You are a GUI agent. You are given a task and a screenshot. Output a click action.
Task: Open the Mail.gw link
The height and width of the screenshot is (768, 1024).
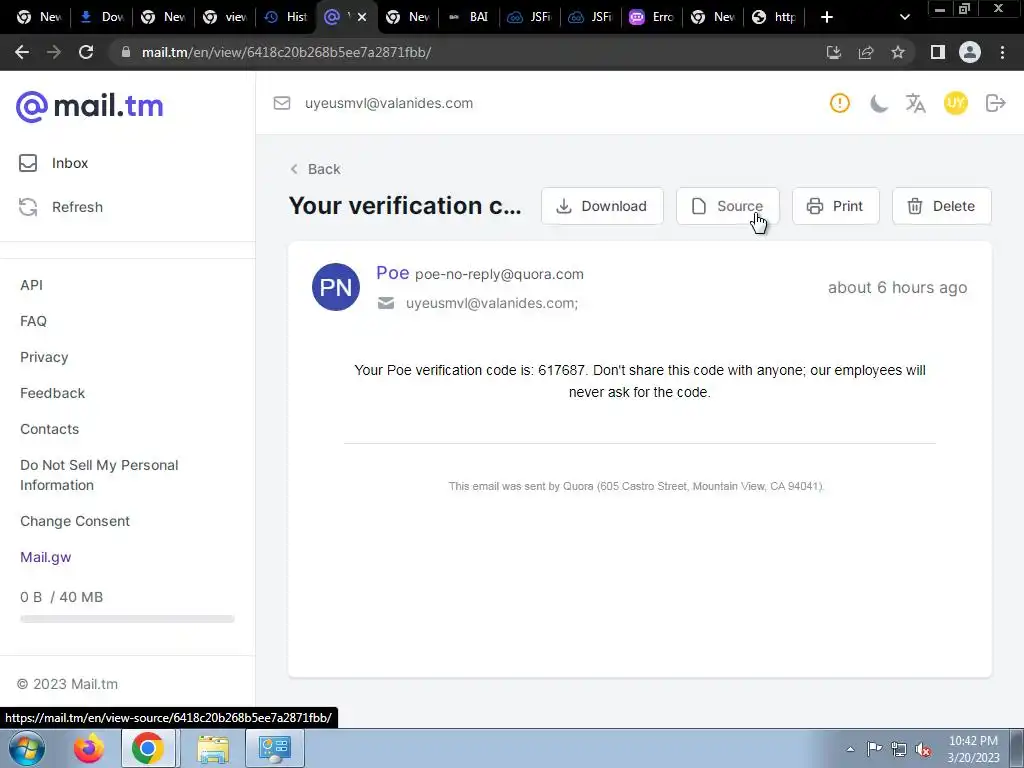pos(45,556)
